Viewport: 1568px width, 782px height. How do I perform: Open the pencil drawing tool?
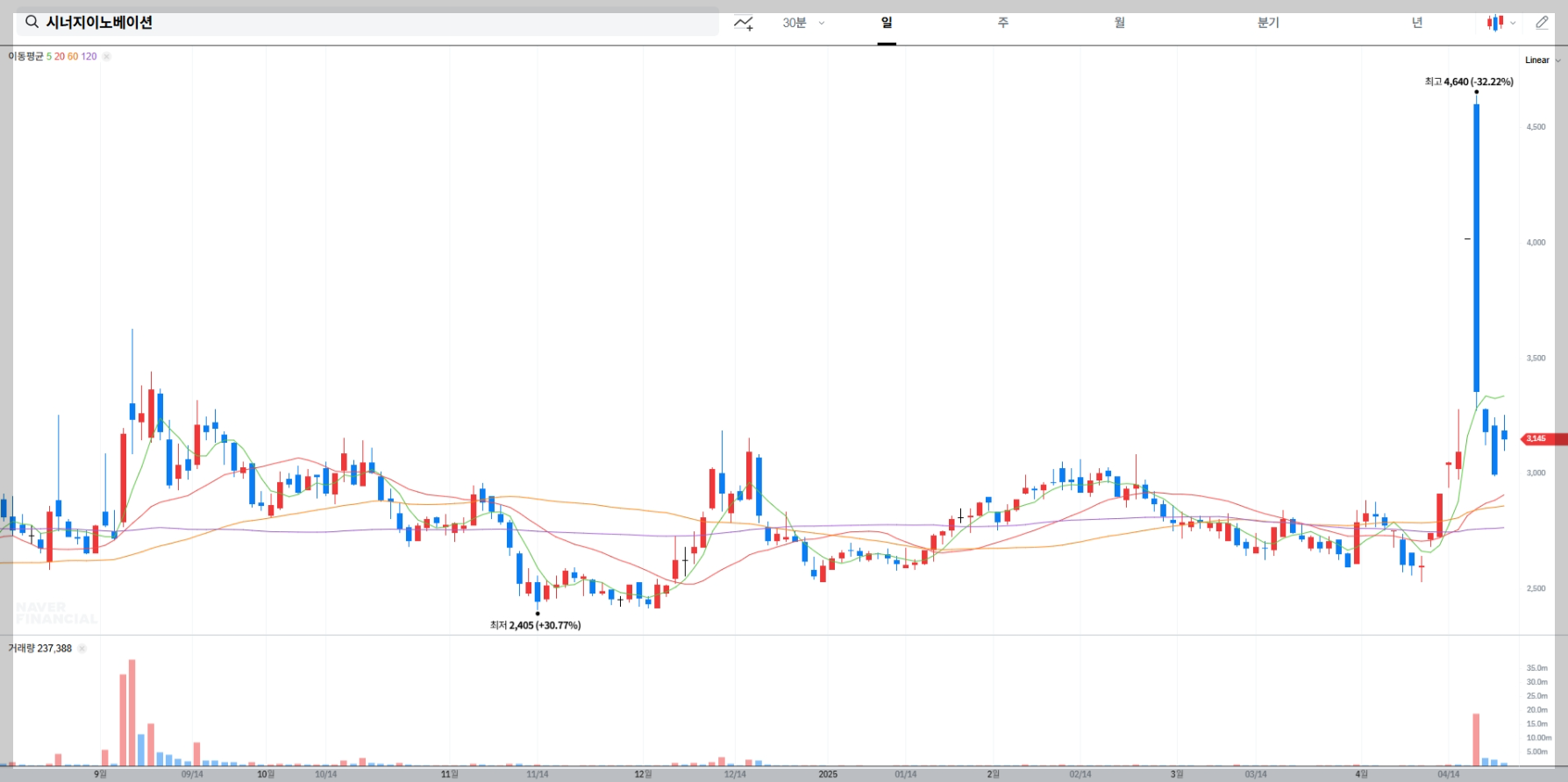point(1542,23)
